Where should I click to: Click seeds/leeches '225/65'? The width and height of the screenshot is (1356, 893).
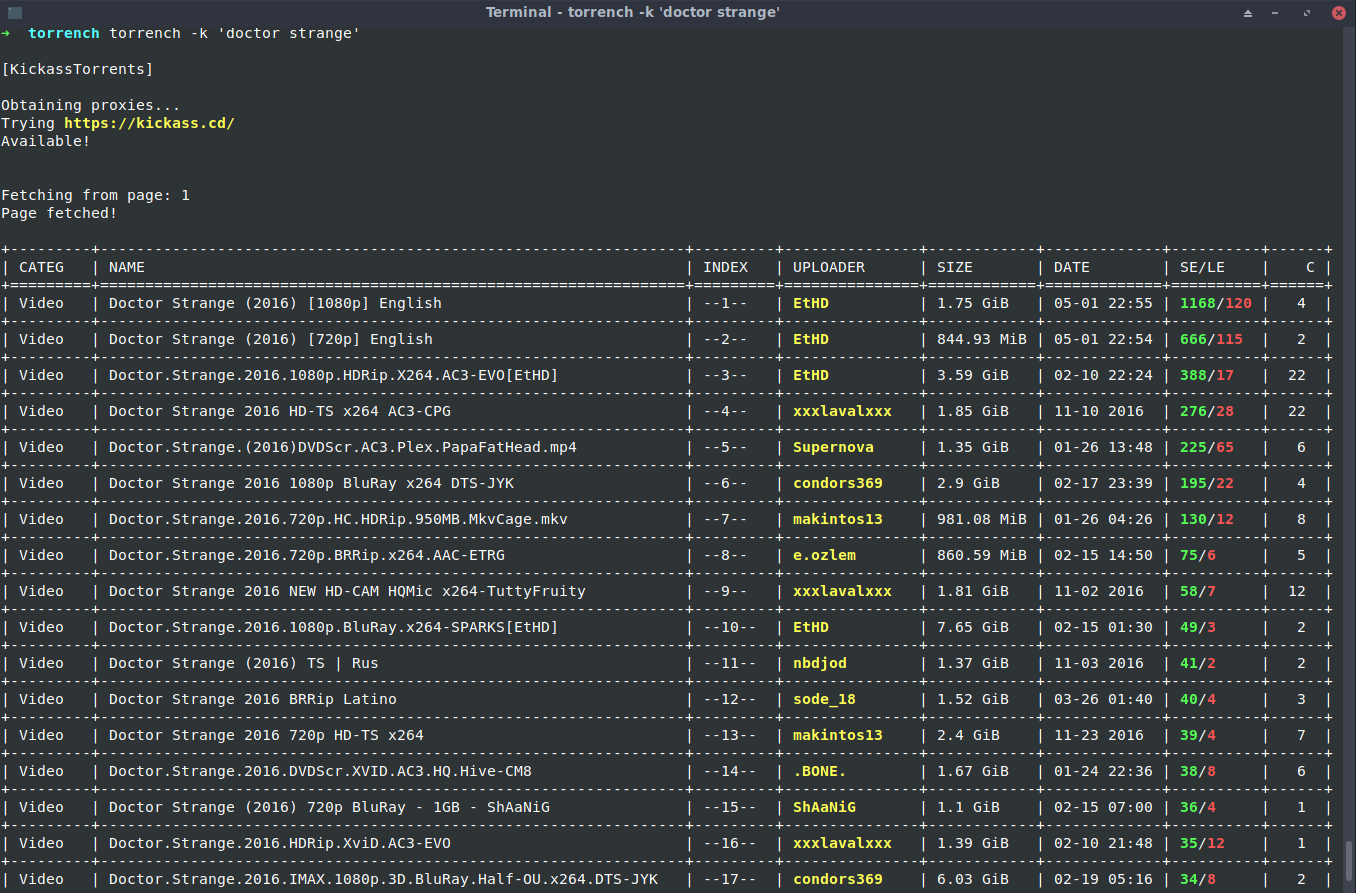coord(1207,447)
